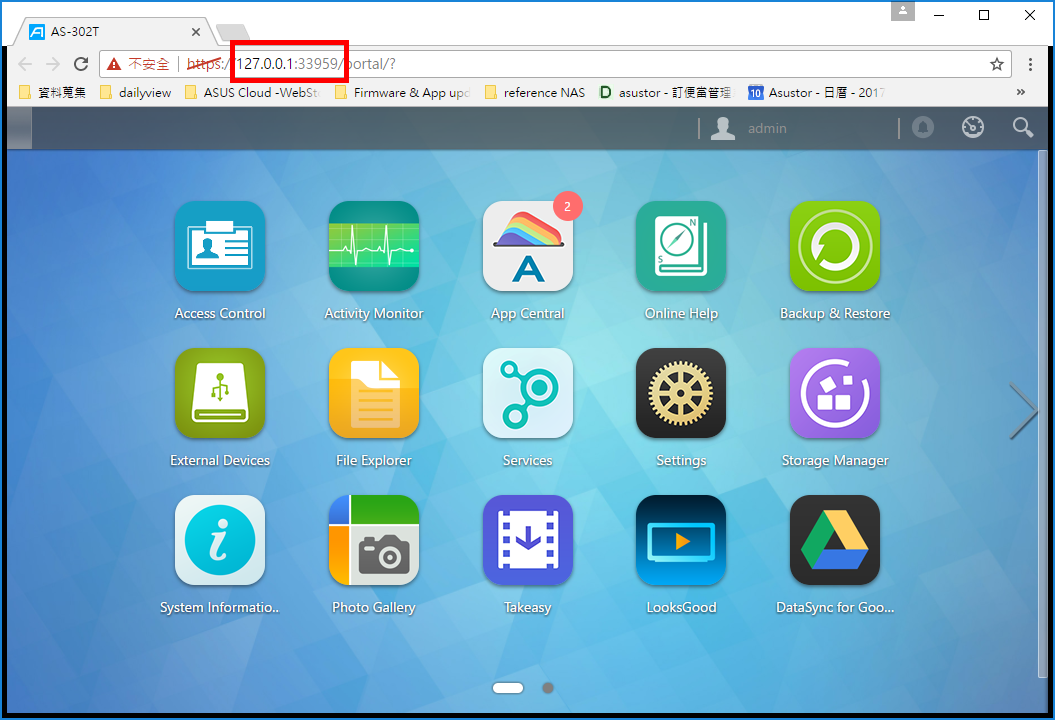This screenshot has width=1055, height=720.
Task: Reload the page
Action: point(81,64)
